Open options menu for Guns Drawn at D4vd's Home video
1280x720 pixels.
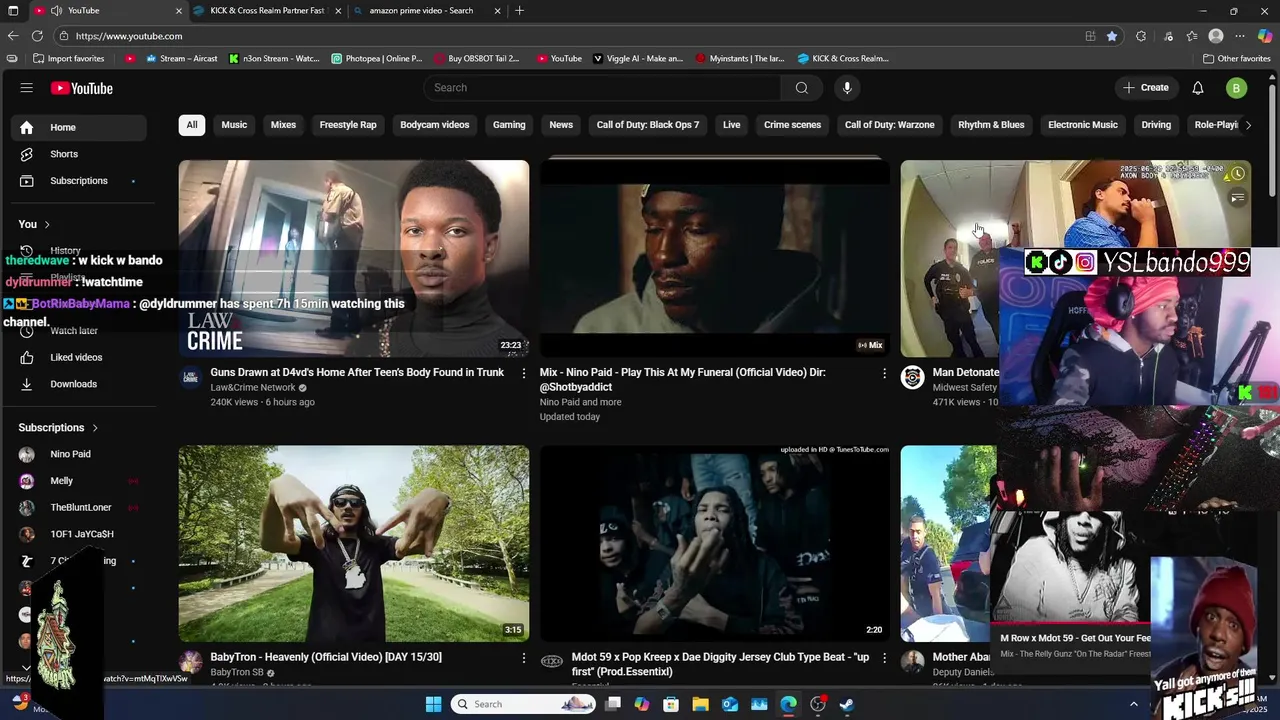click(523, 373)
